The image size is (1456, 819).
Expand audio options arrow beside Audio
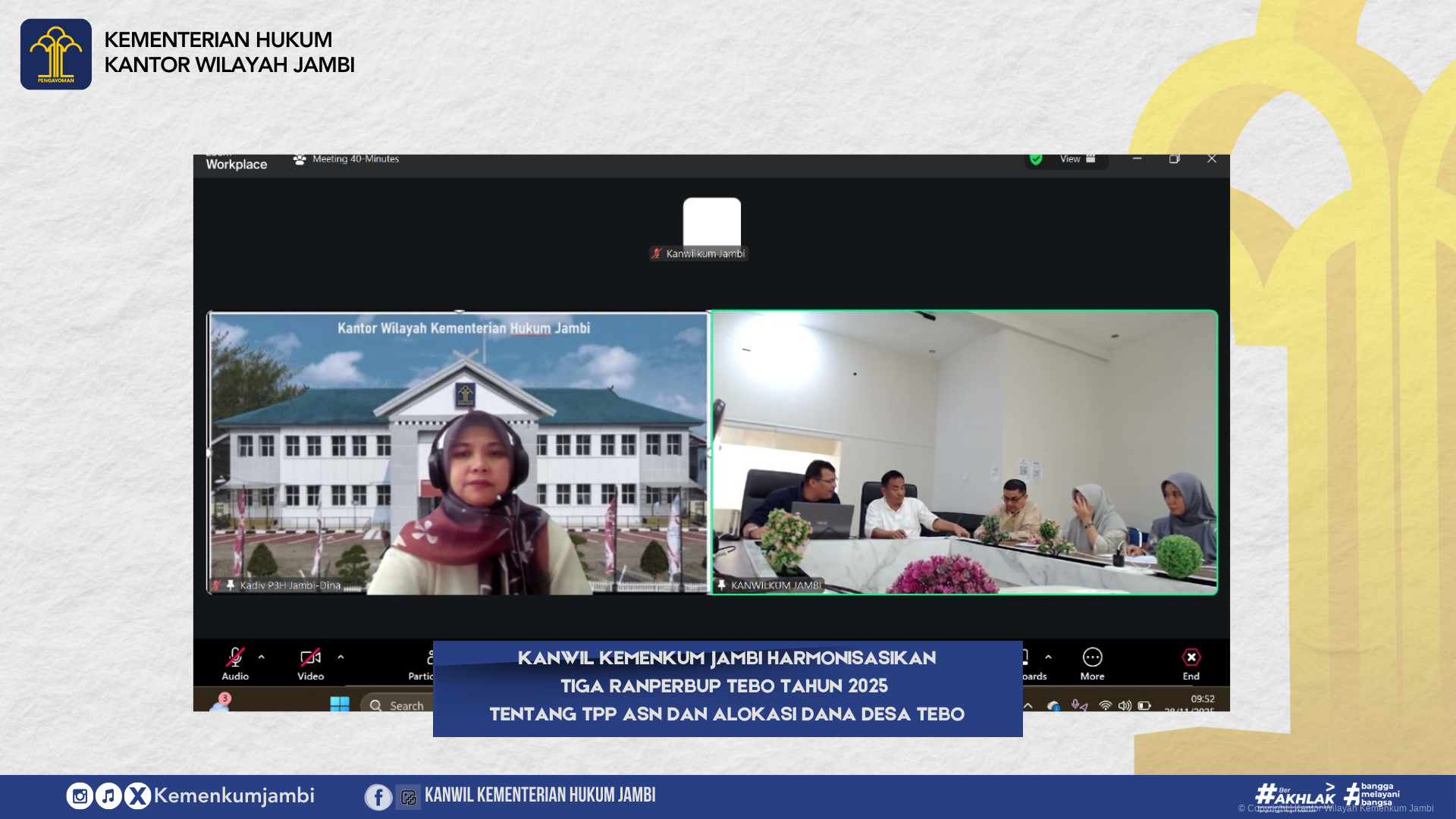[262, 657]
